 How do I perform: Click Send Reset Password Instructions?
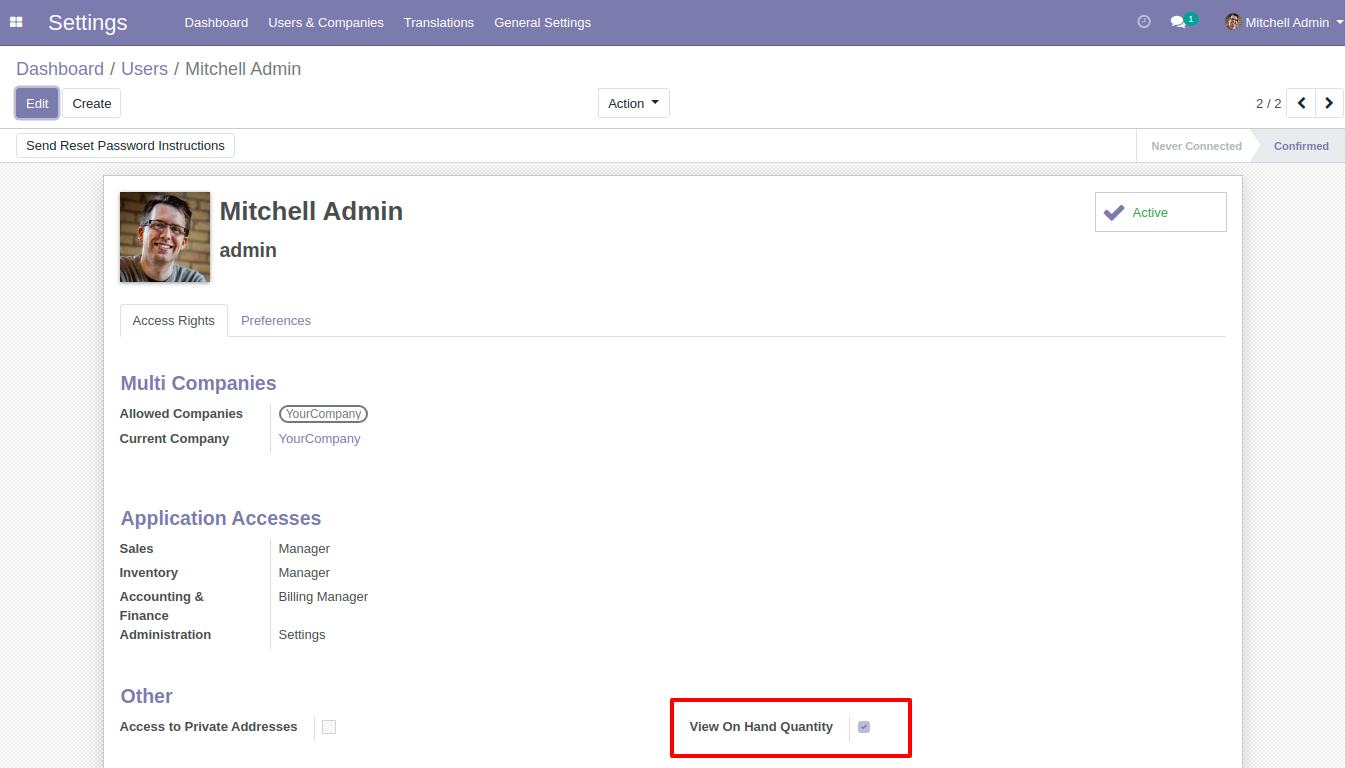pos(125,145)
